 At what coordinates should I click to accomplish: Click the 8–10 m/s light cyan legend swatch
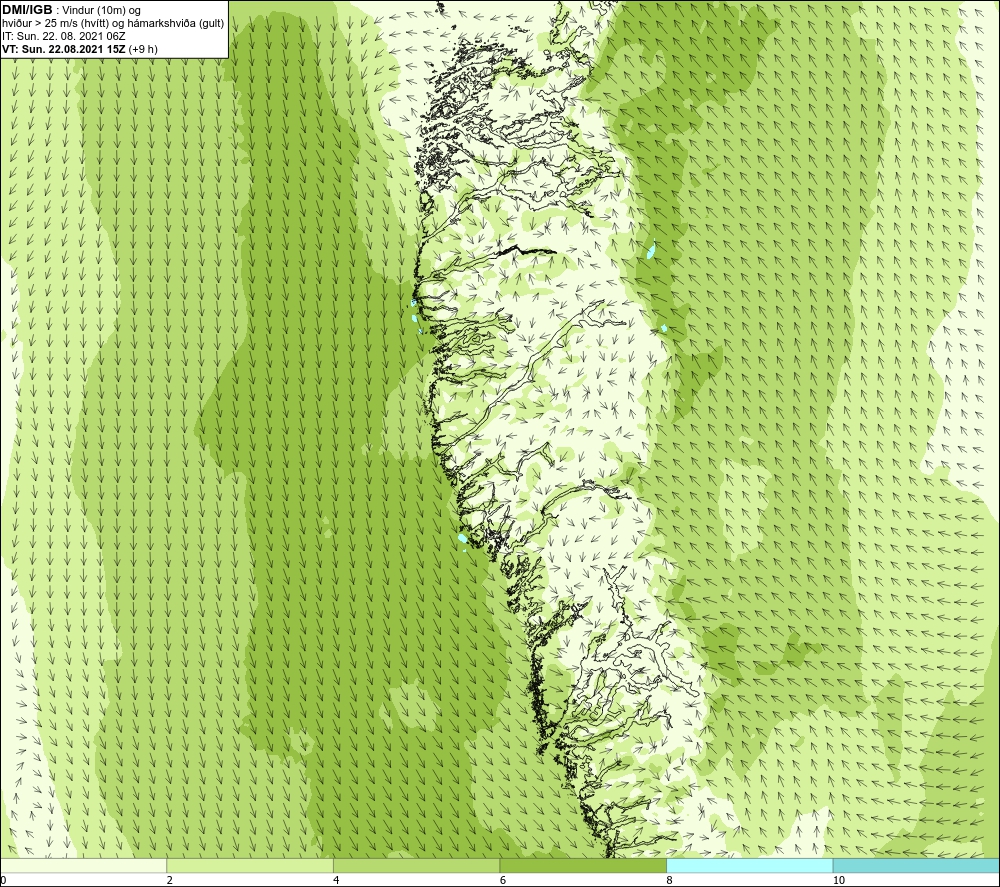(x=749, y=865)
